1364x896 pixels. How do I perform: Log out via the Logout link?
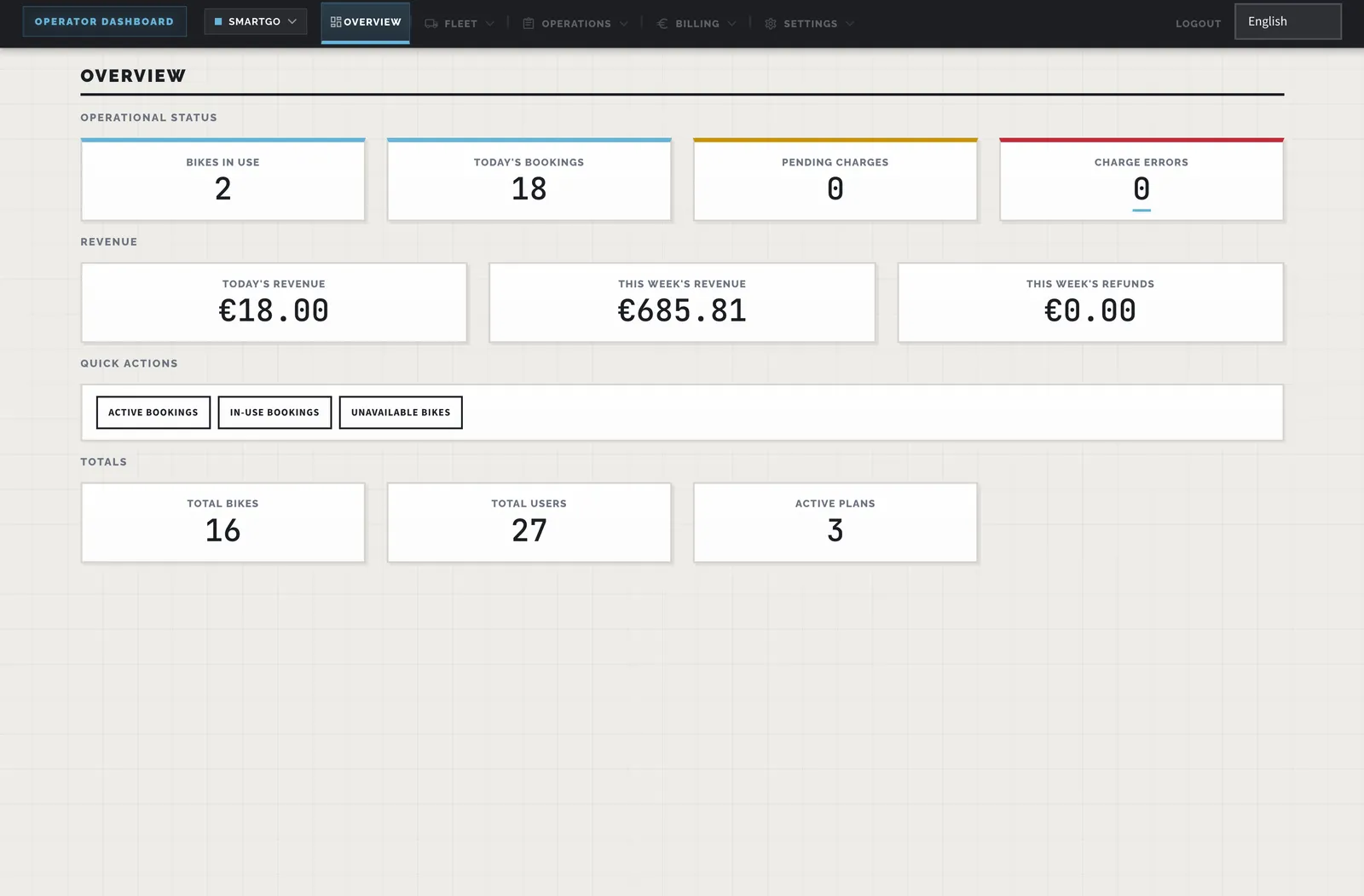(x=1199, y=24)
